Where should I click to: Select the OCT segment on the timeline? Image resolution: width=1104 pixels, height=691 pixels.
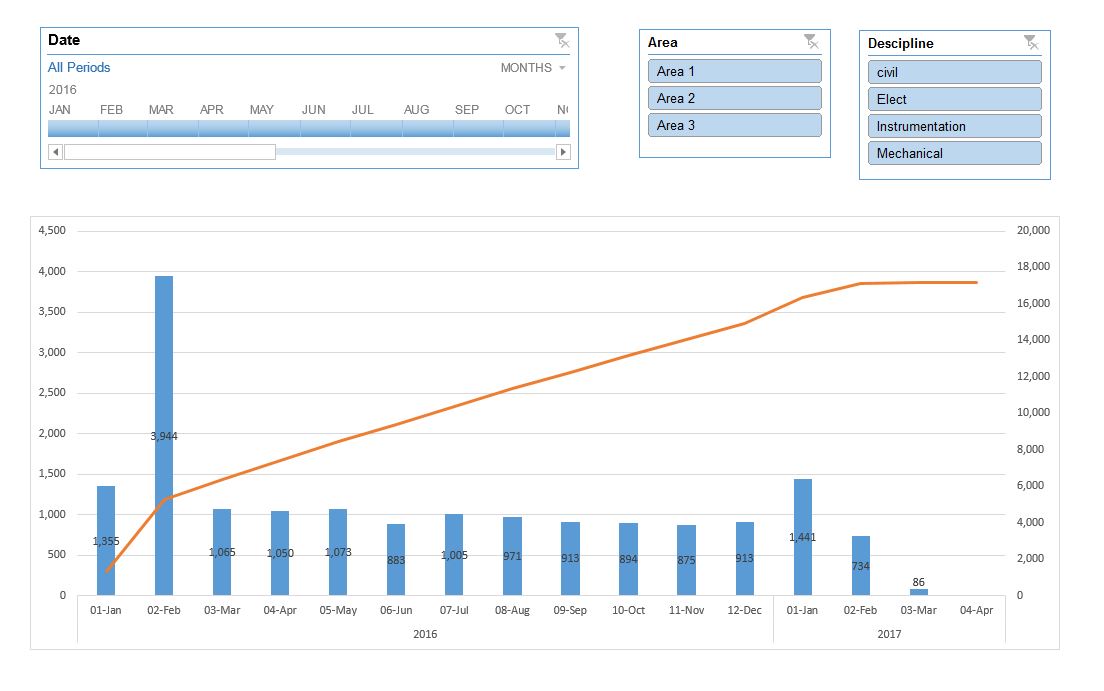530,128
